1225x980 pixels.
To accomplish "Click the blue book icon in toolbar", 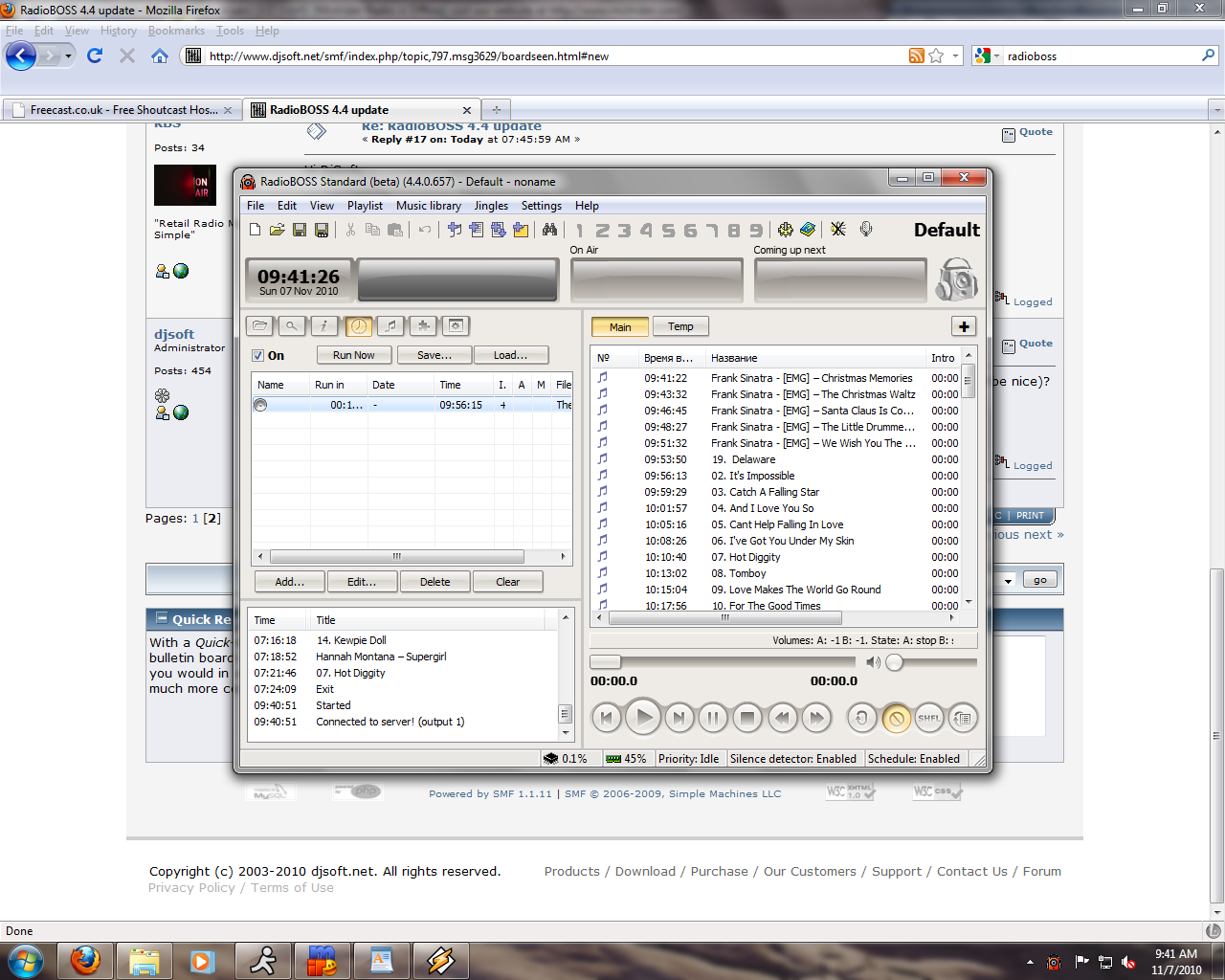I will coord(808,230).
